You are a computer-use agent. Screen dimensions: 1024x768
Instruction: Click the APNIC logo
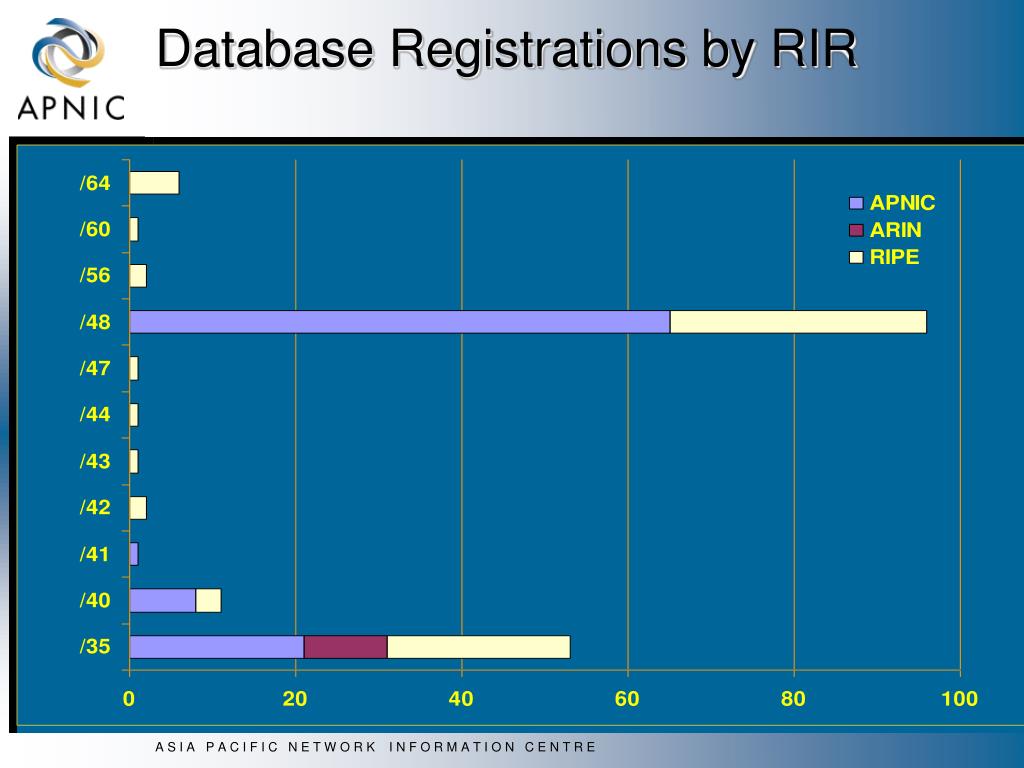(71, 69)
